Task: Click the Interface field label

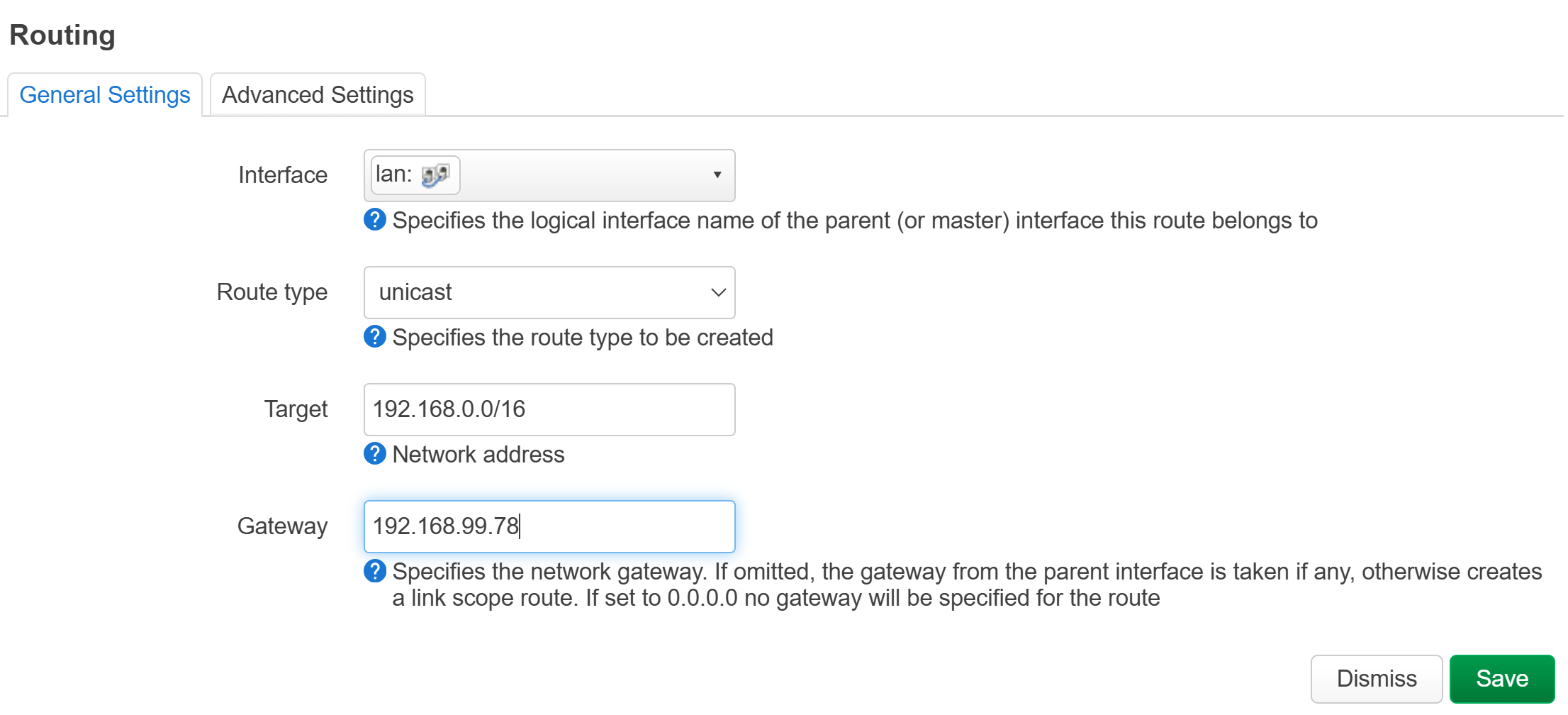Action: [283, 175]
